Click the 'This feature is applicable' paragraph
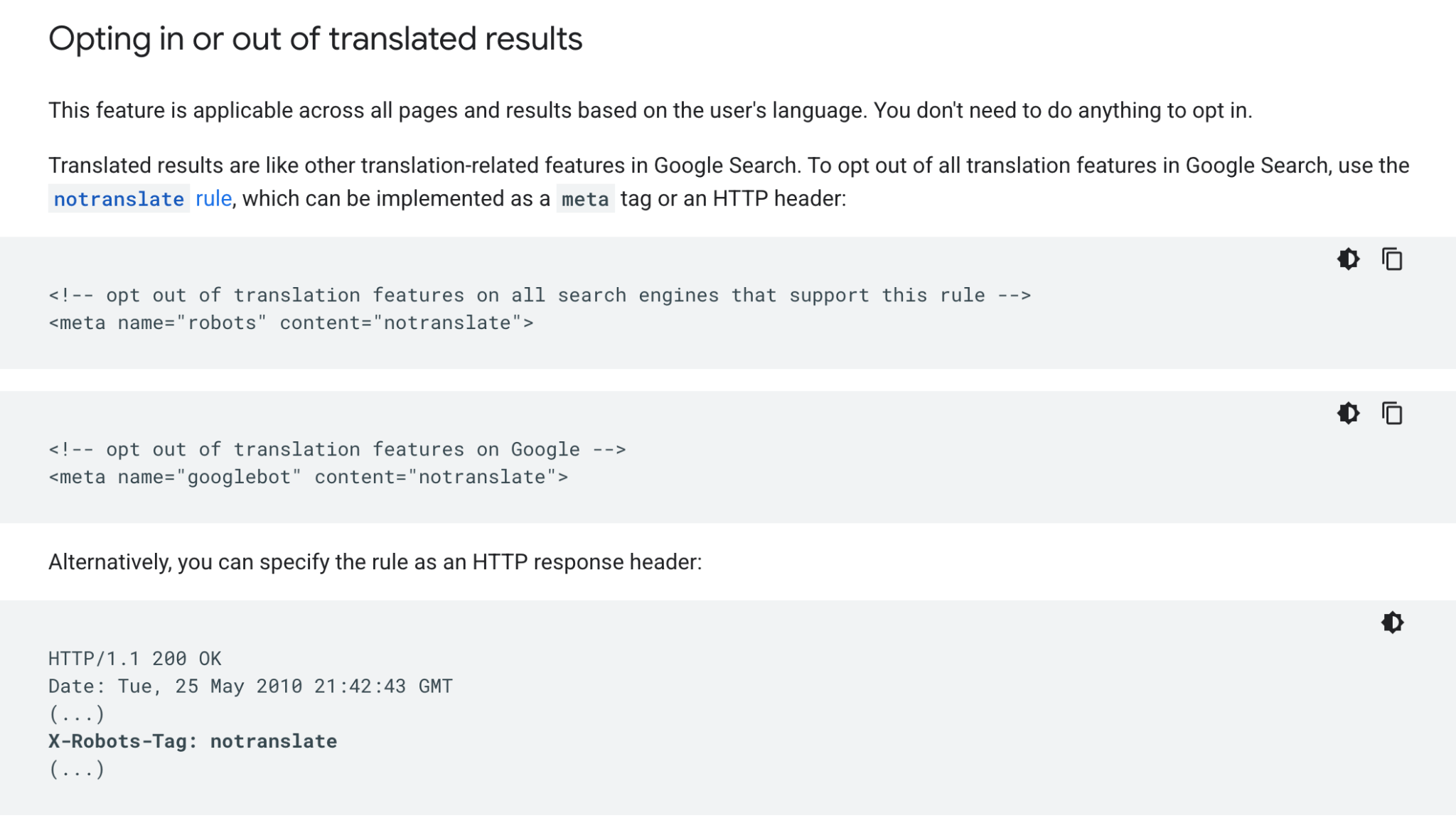Image resolution: width=1456 pixels, height=840 pixels. (x=650, y=110)
